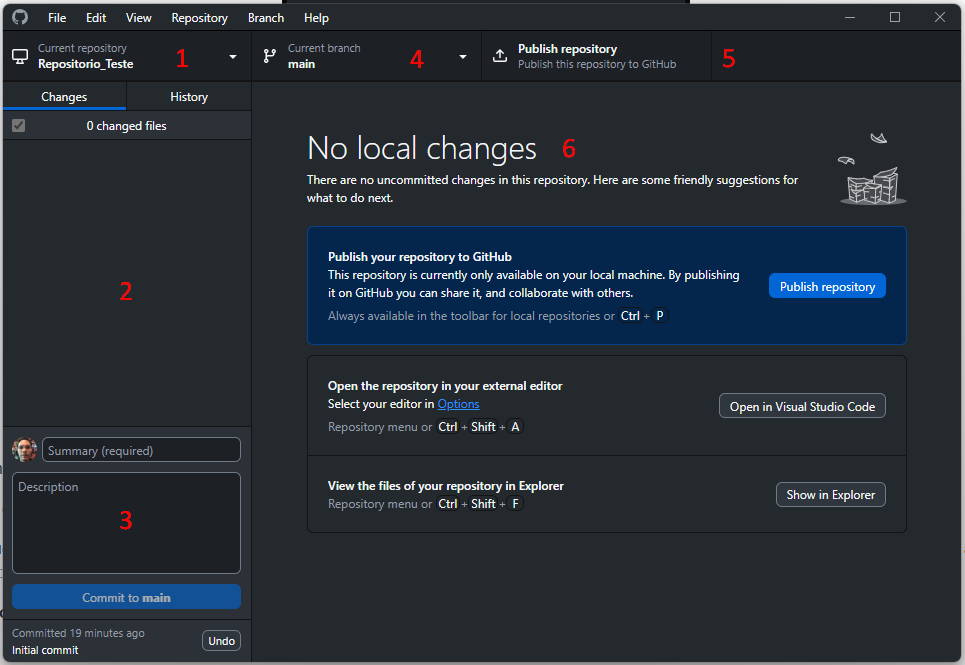Select the Changes tab
The width and height of the screenshot is (965, 665).
64,97
